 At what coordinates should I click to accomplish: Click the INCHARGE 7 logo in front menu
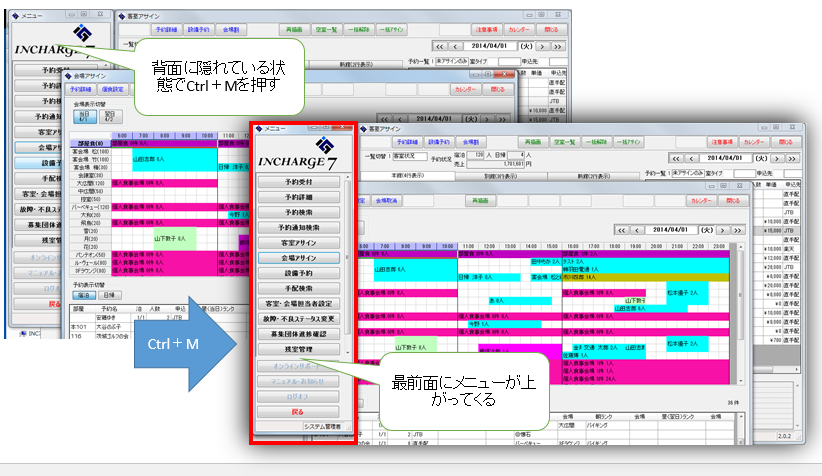pos(297,154)
